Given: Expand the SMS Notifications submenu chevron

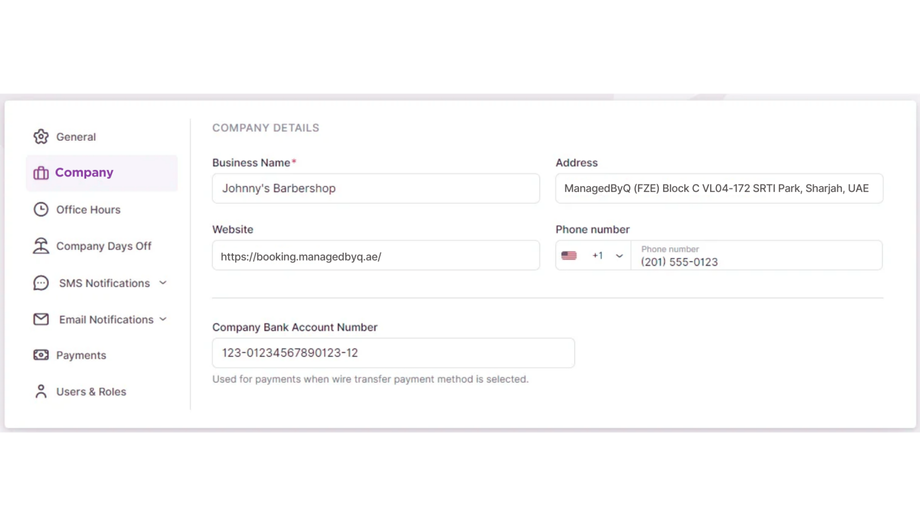Looking at the screenshot, I should click(x=163, y=283).
